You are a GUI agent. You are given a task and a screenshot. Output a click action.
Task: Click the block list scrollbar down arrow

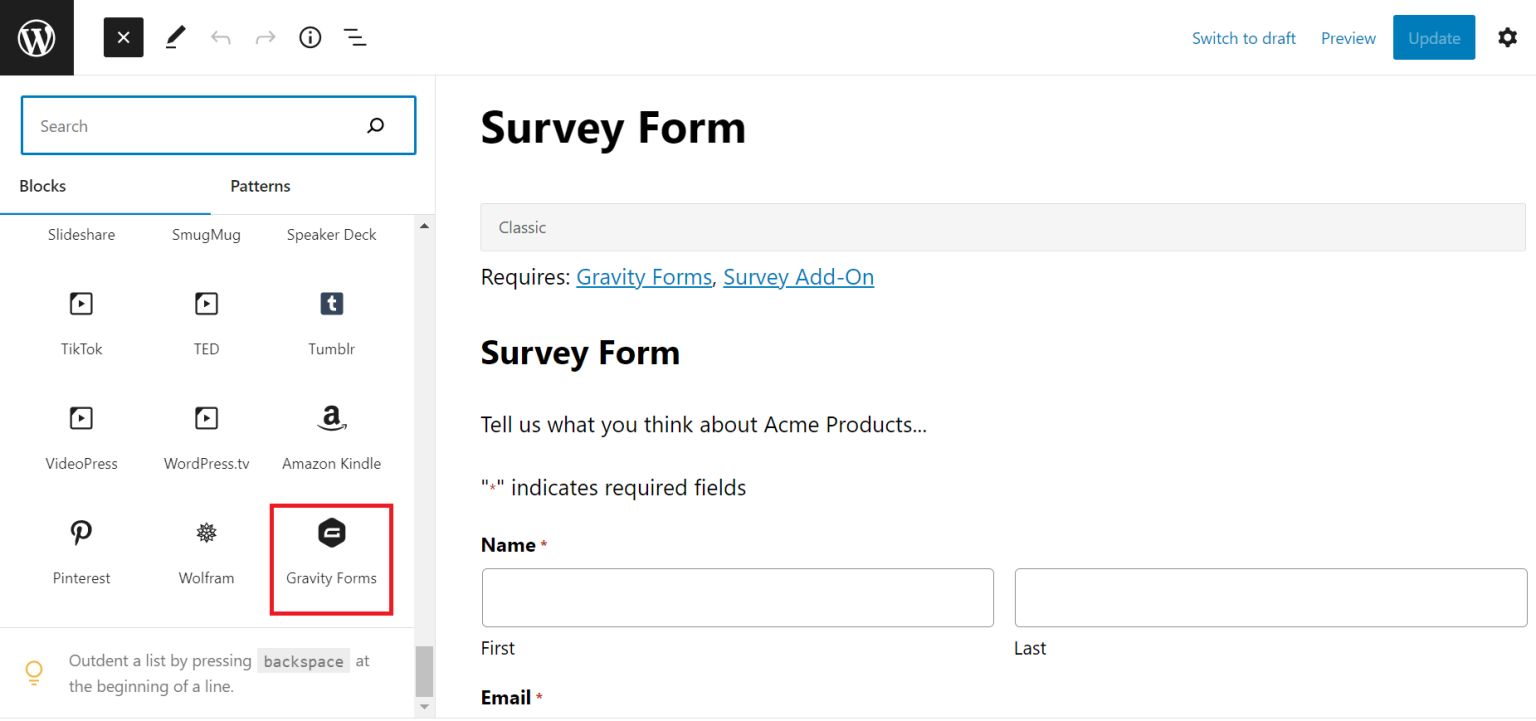(424, 706)
